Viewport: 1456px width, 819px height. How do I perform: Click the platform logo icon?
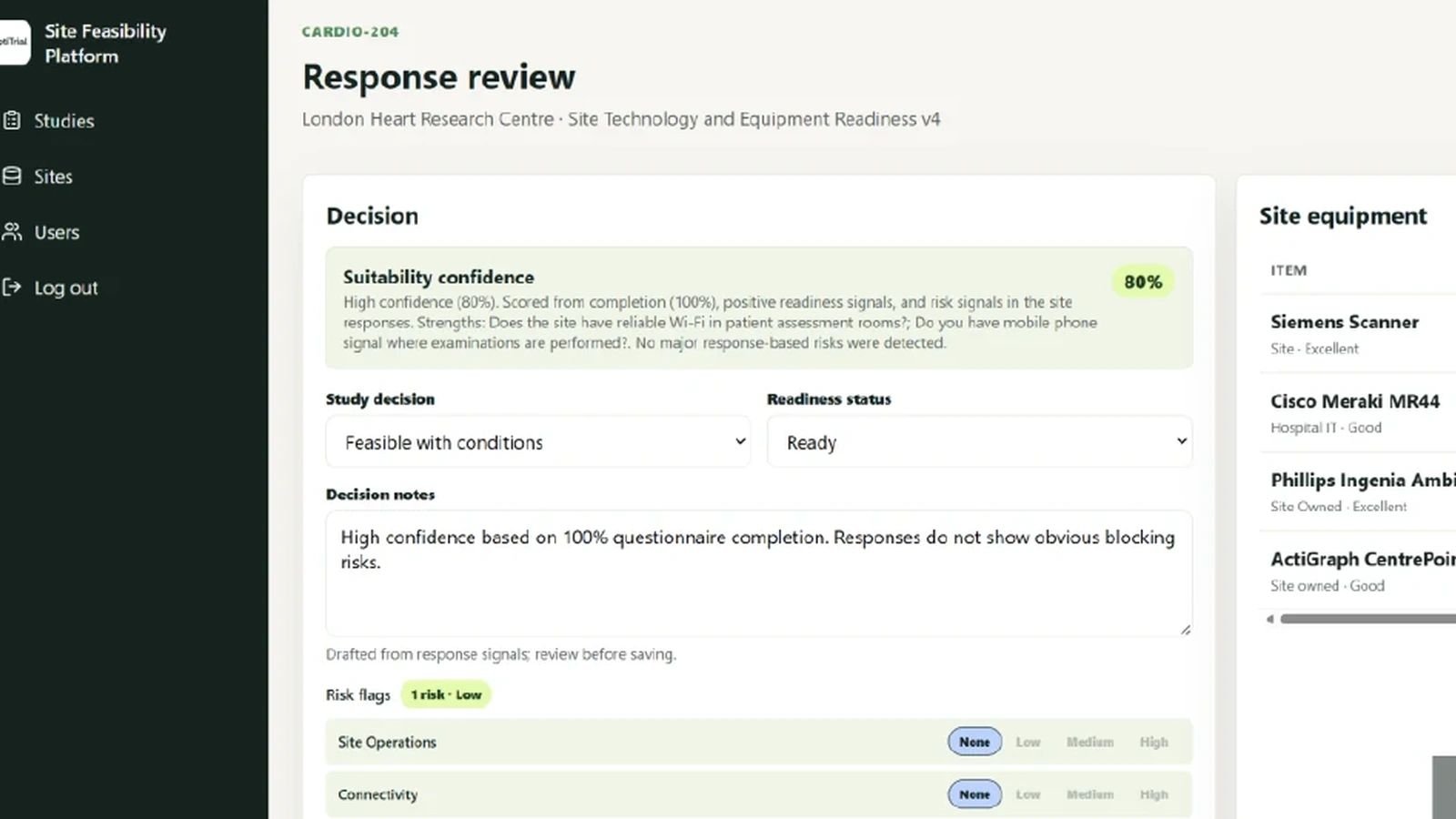(14, 43)
